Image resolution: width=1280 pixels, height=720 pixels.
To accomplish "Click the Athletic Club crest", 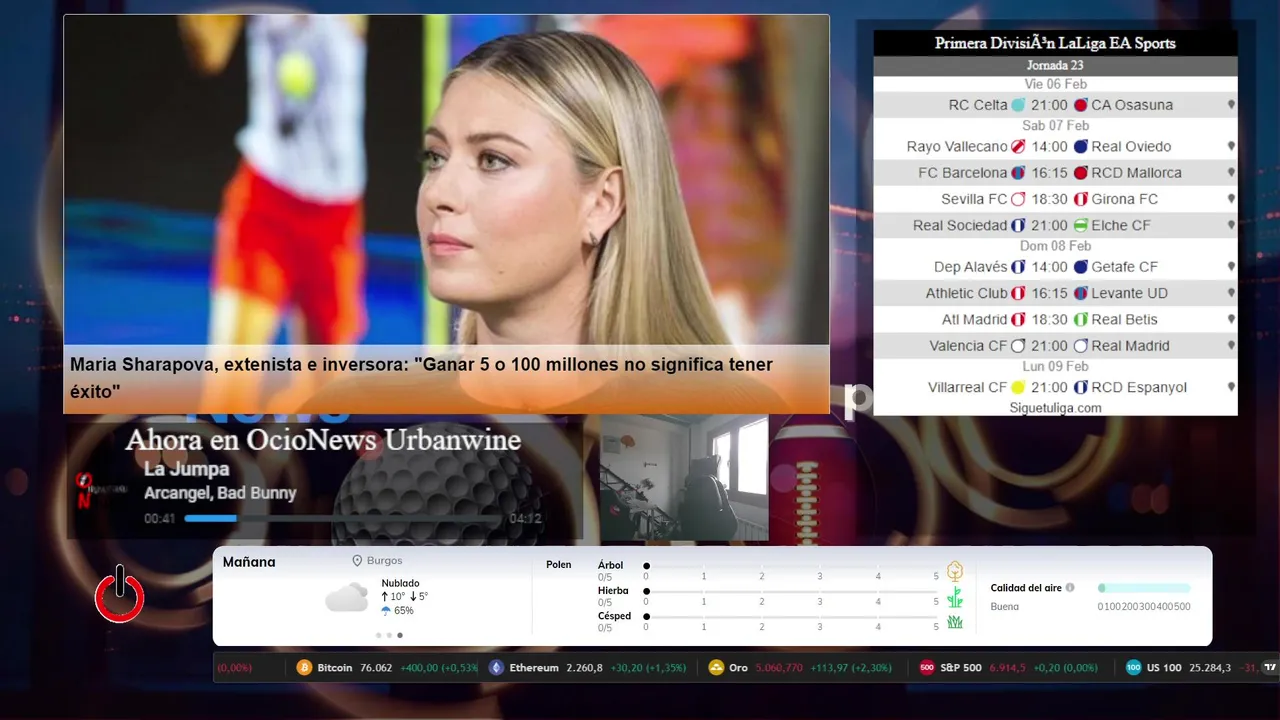I will click(1018, 293).
